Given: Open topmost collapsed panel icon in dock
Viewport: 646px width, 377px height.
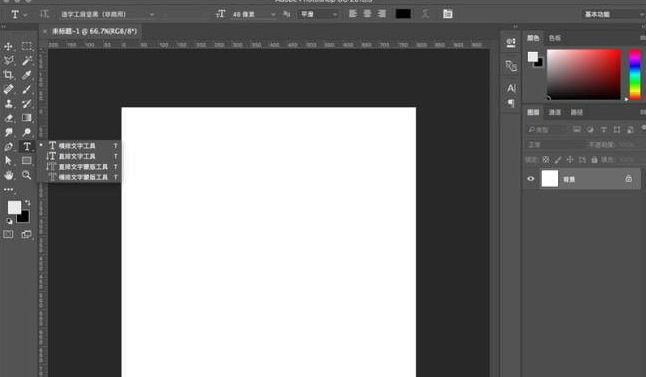Looking at the screenshot, I should 511,42.
